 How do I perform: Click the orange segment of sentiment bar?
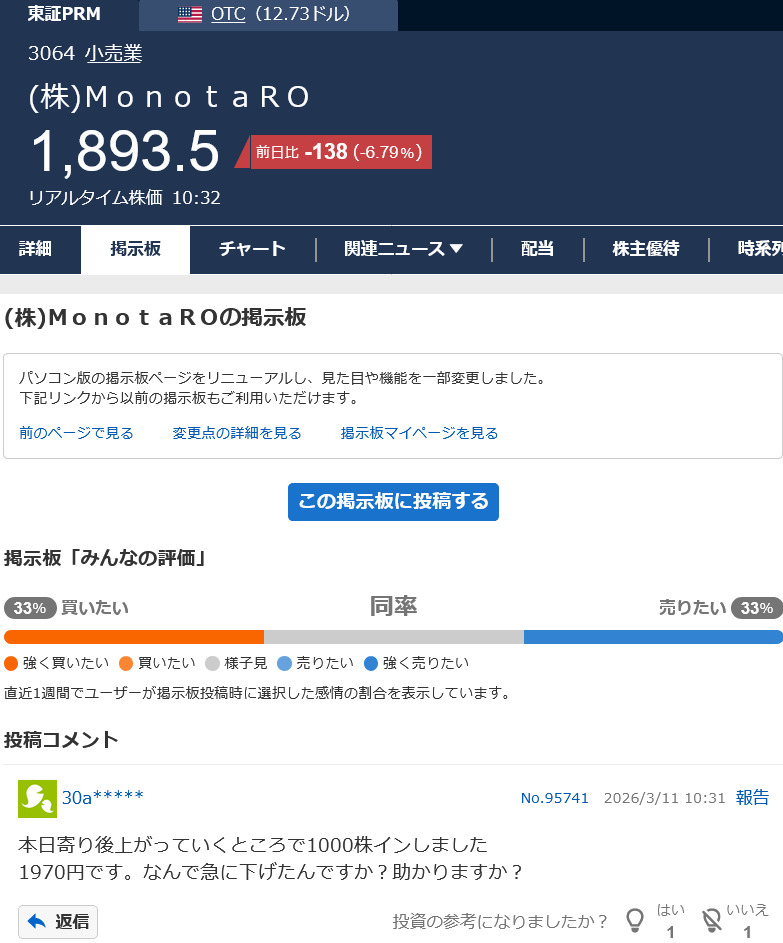[134, 637]
